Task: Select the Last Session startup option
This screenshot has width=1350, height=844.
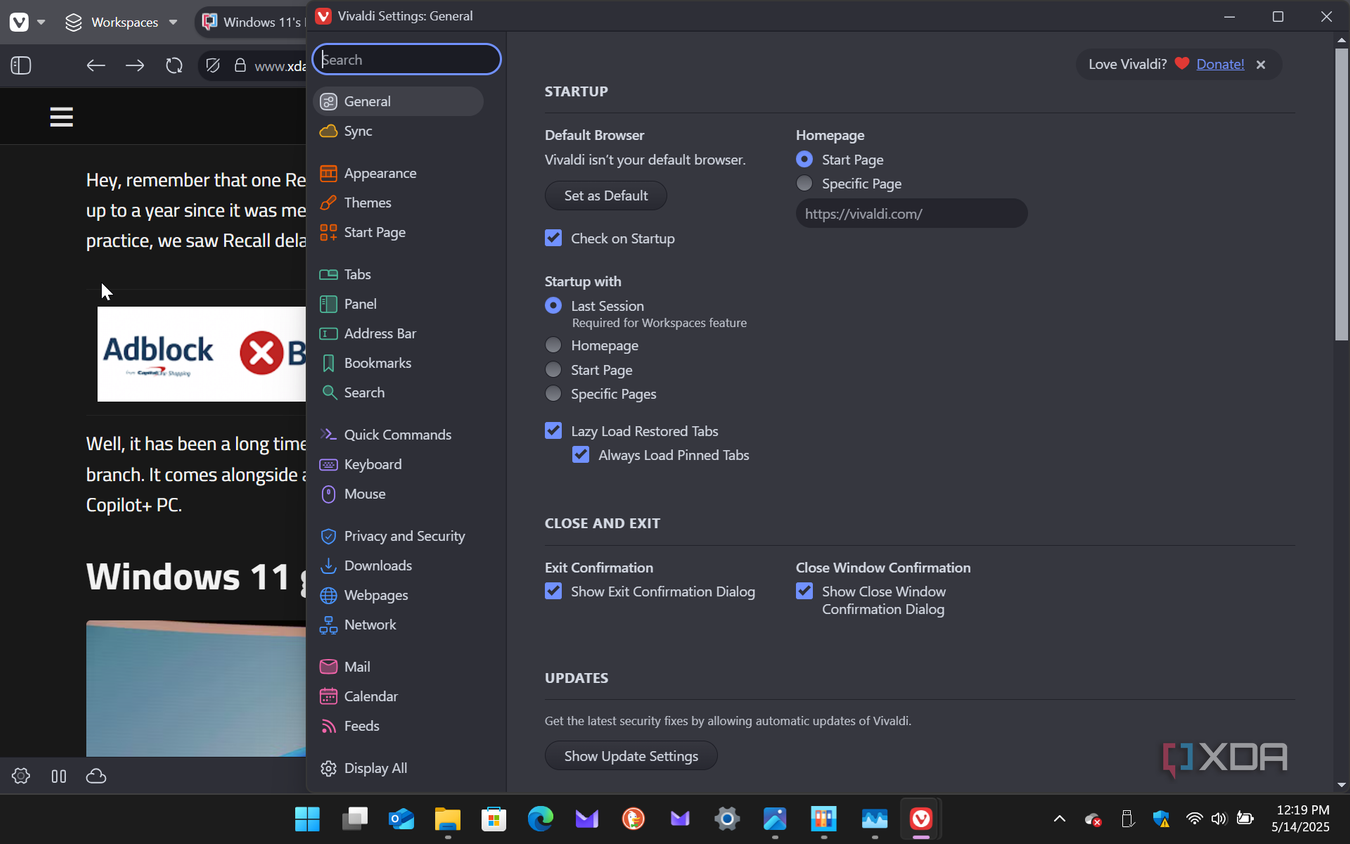Action: pyautogui.click(x=553, y=306)
